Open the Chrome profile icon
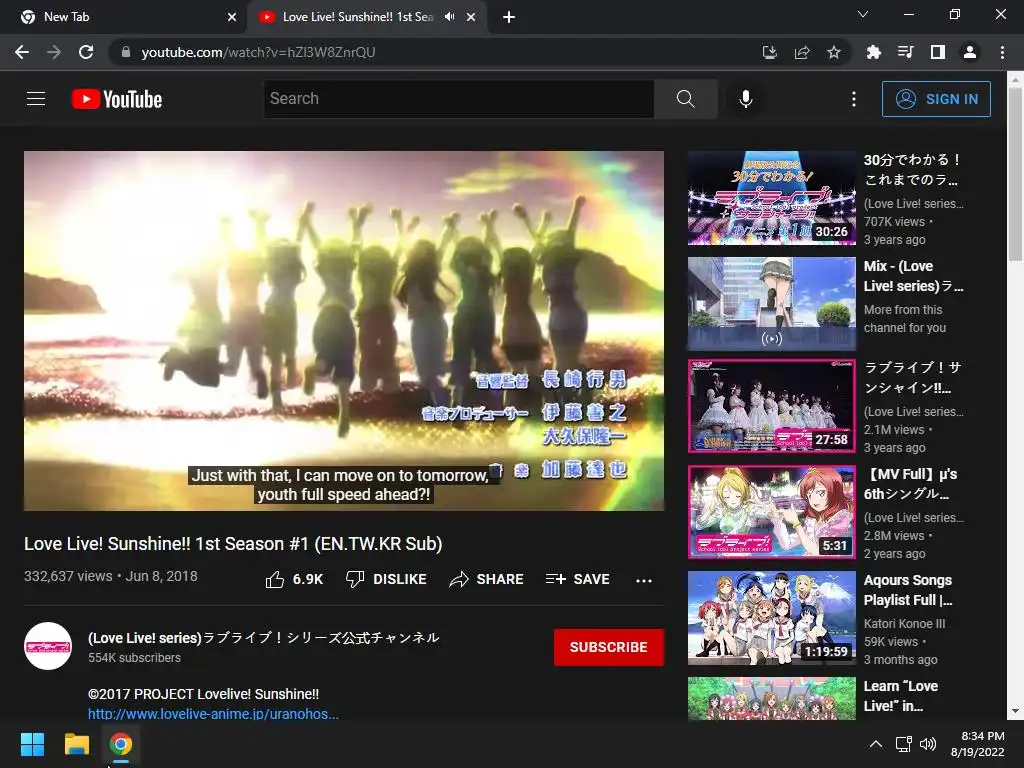 [x=970, y=52]
